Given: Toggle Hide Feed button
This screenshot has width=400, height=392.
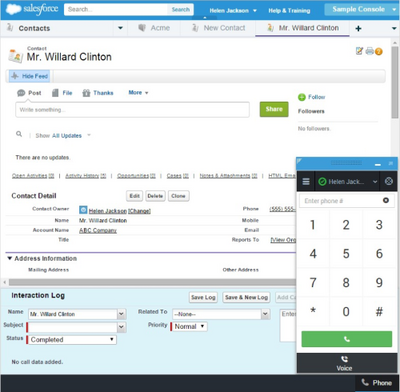Looking at the screenshot, I should tap(30, 76).
